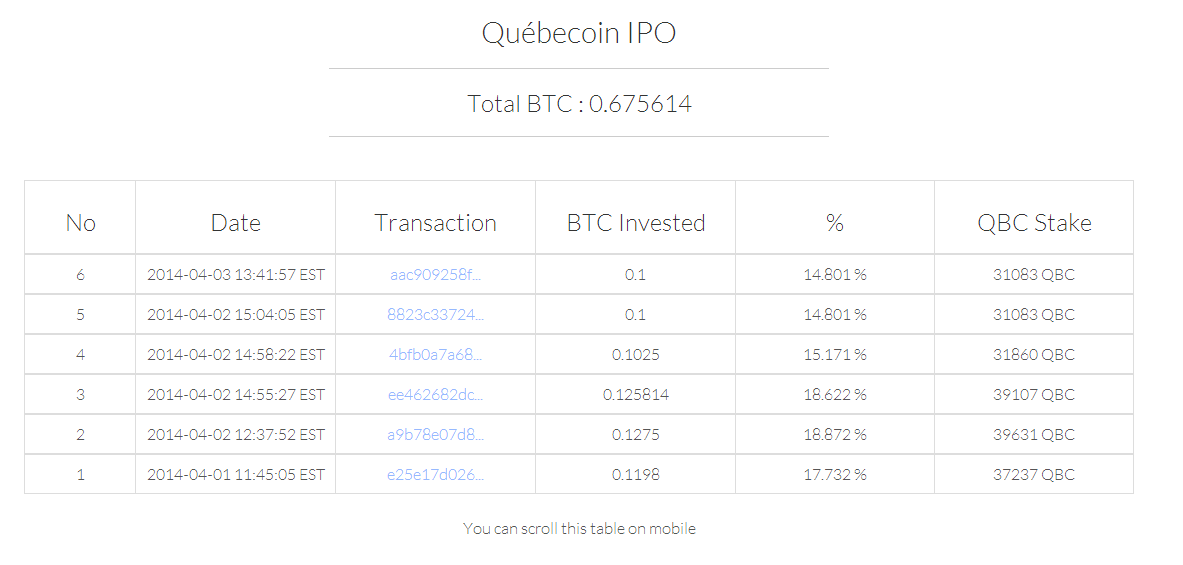Open transaction link aac909258f...

pos(435,275)
